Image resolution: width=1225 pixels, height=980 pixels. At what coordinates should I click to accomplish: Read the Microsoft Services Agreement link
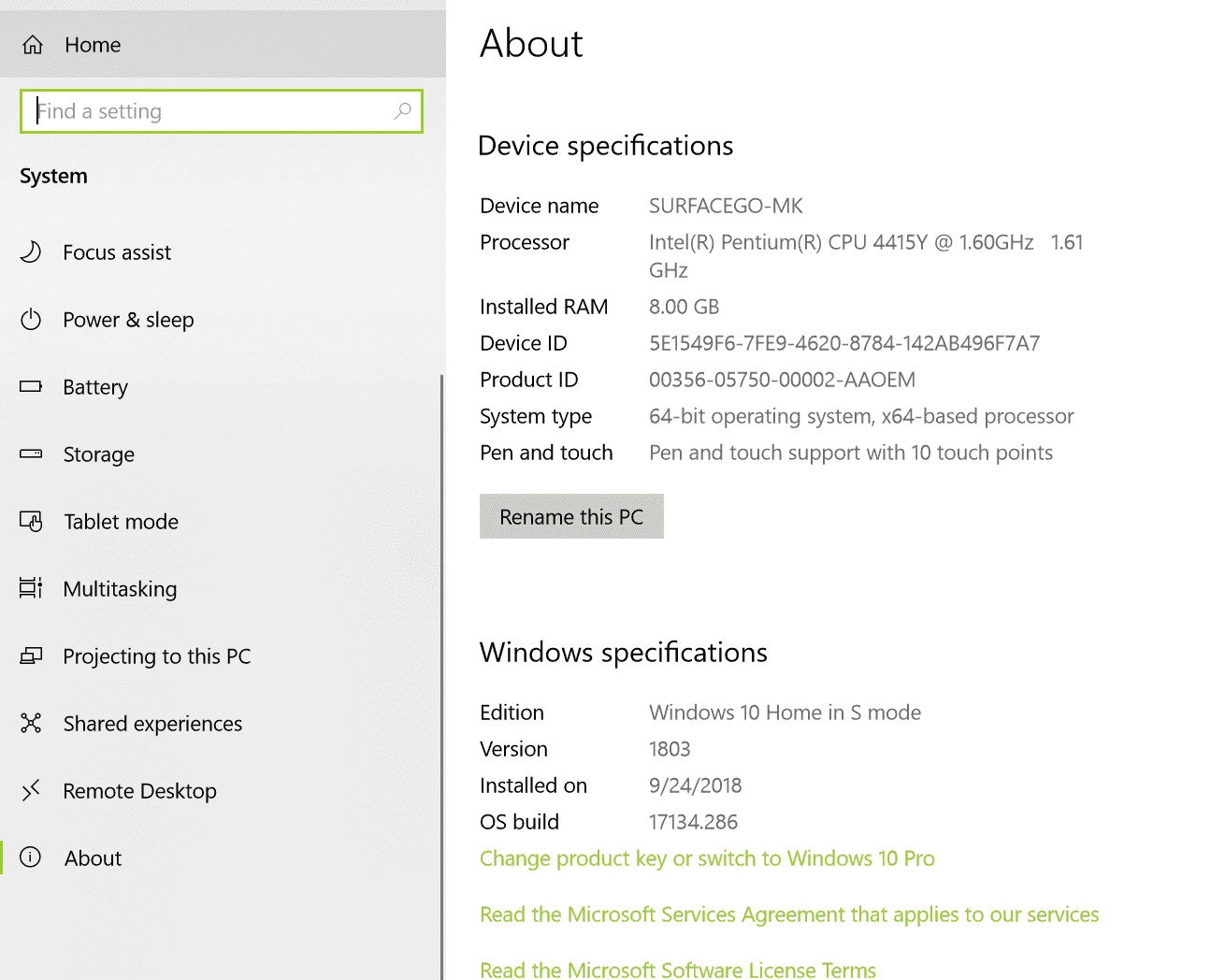click(789, 915)
